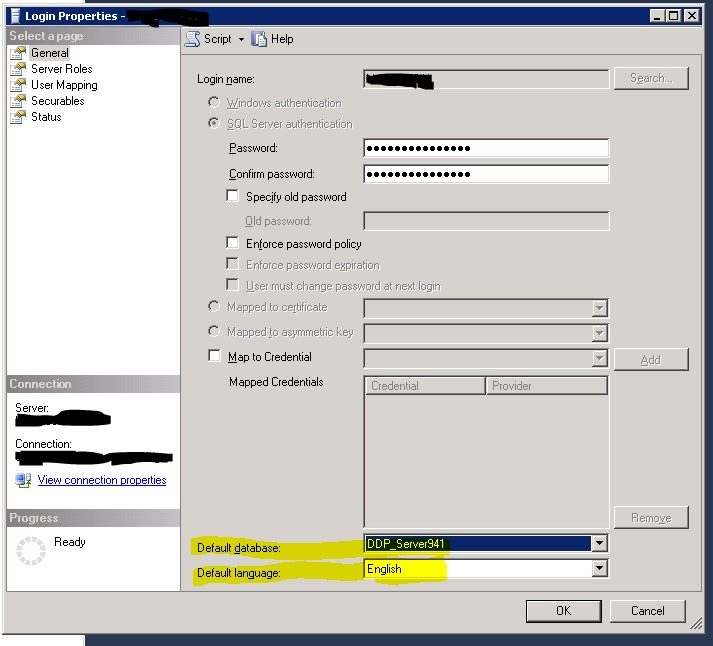Click the OK button
Screen dimensions: 713x646
pos(563,611)
